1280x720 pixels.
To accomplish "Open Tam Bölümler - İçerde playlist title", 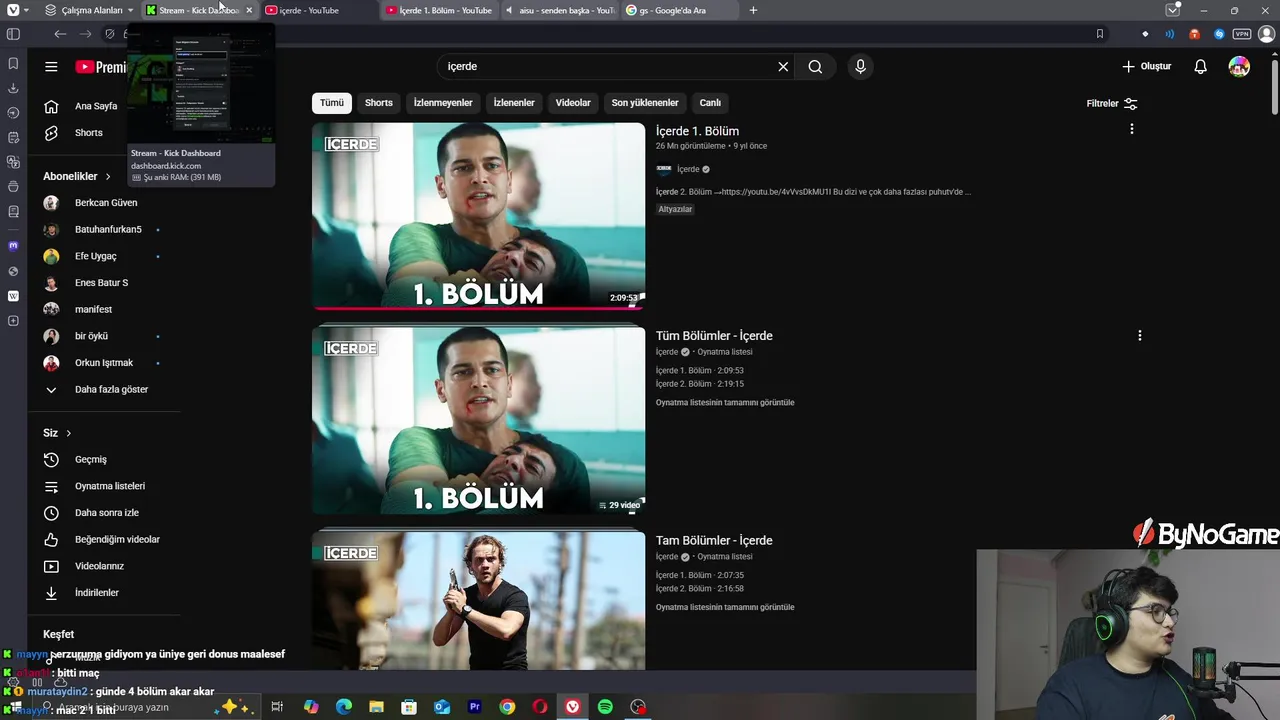I will (x=714, y=541).
